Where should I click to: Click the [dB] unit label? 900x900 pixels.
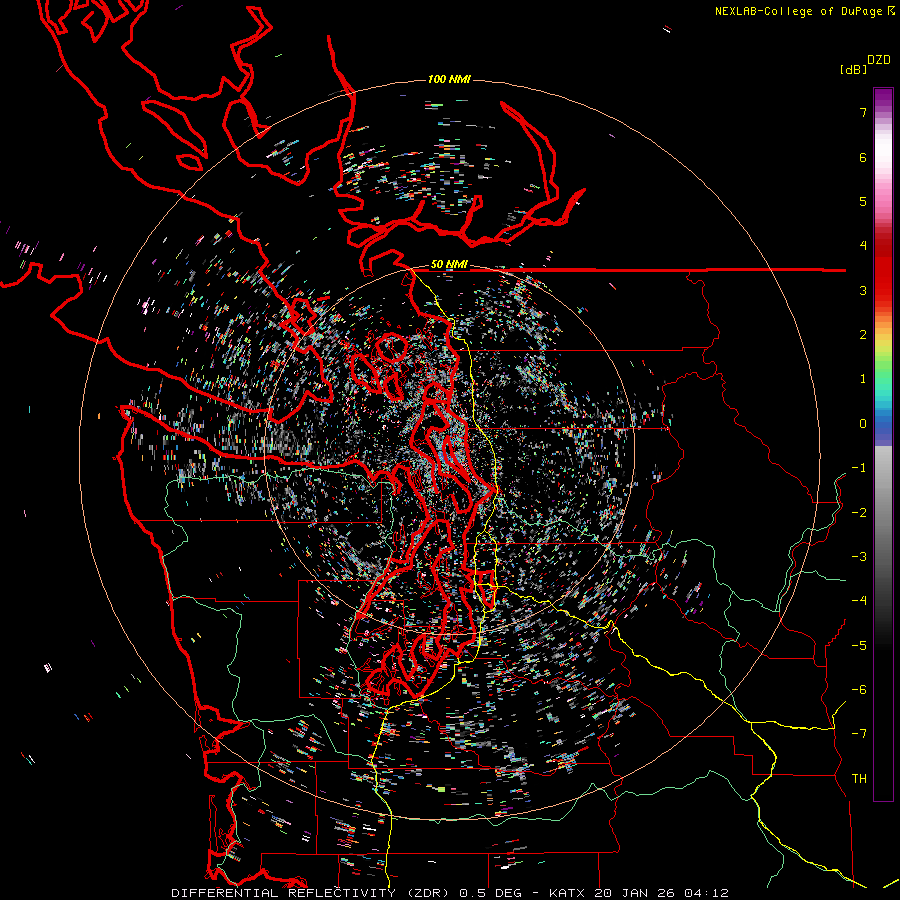point(854,69)
